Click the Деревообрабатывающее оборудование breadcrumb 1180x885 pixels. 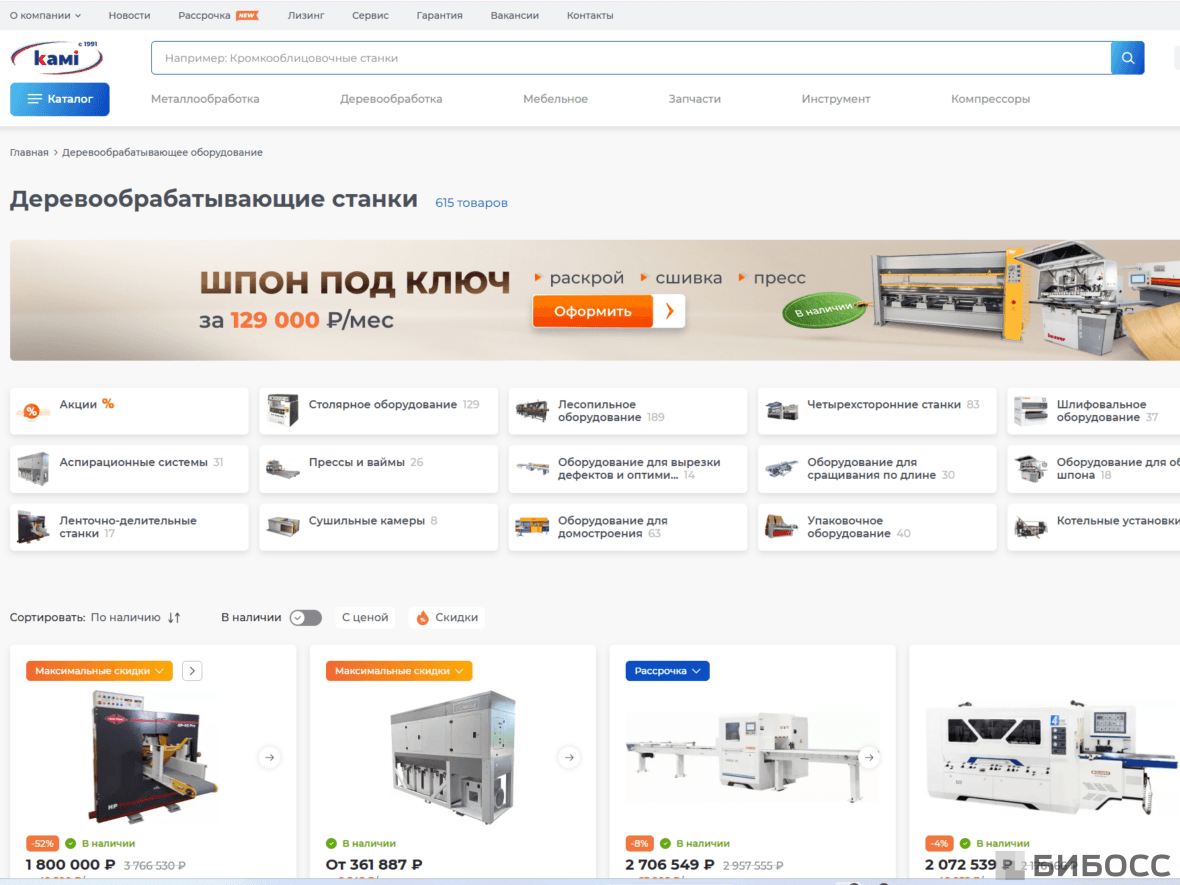(x=162, y=153)
